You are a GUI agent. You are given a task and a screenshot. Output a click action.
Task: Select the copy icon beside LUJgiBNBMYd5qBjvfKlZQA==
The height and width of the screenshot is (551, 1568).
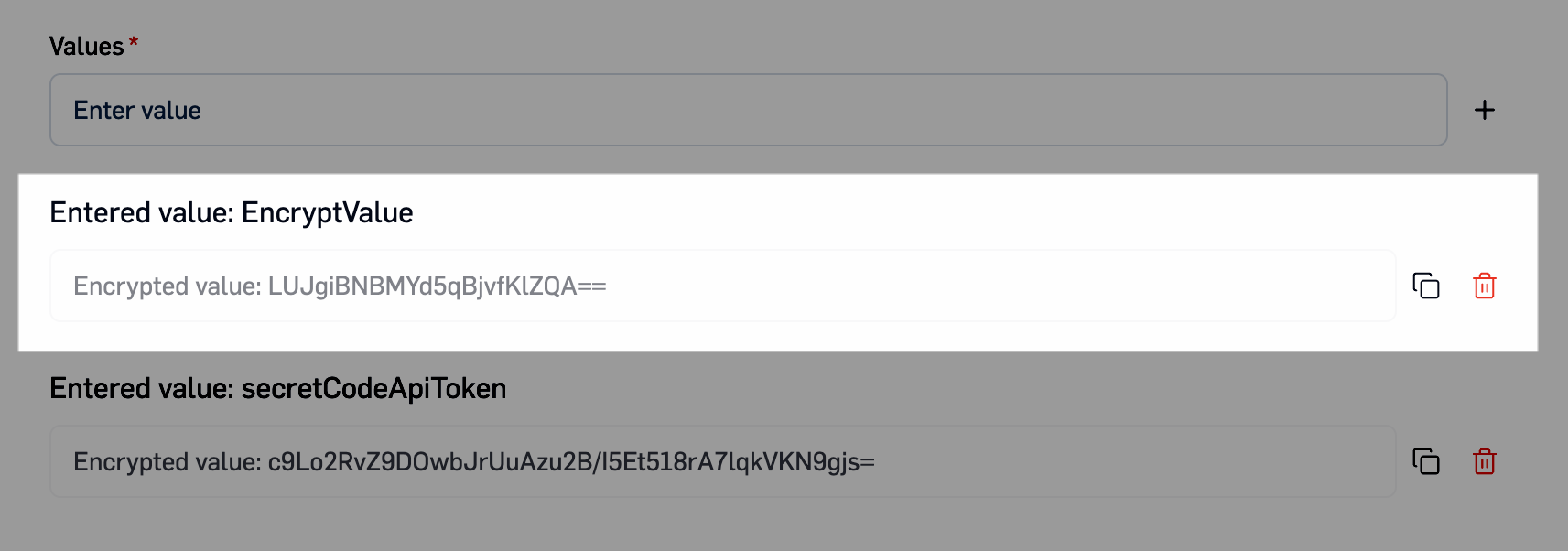pos(1426,286)
